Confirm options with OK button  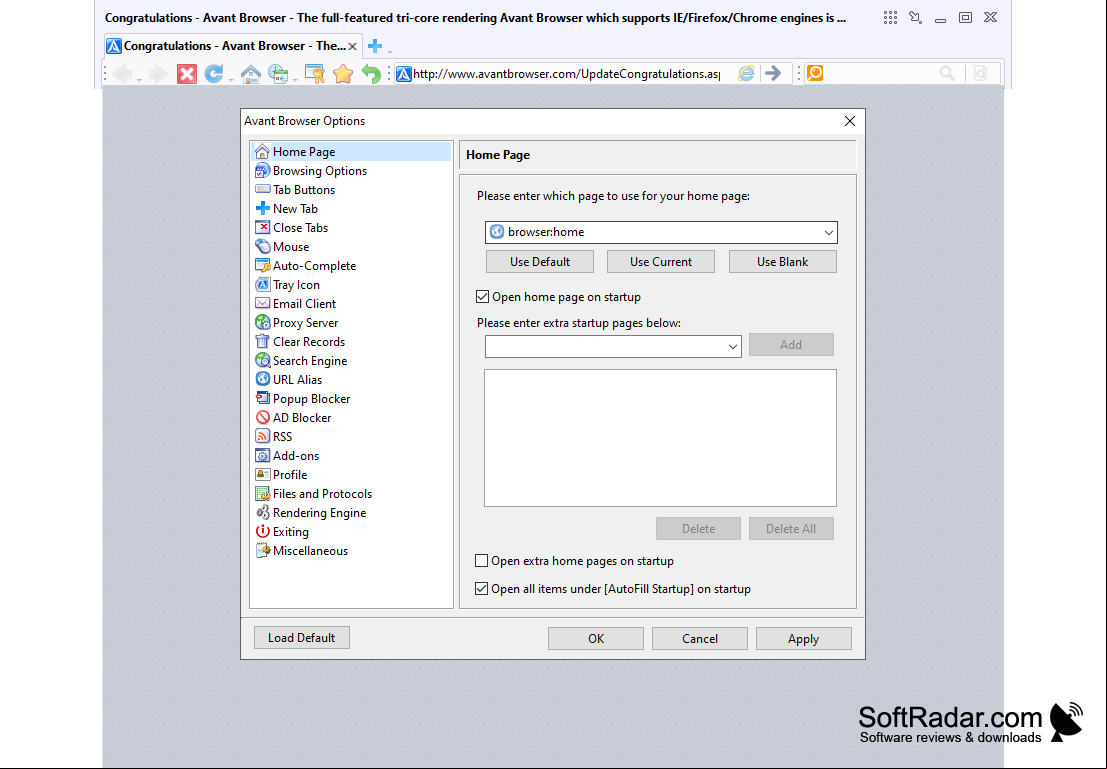pos(596,638)
